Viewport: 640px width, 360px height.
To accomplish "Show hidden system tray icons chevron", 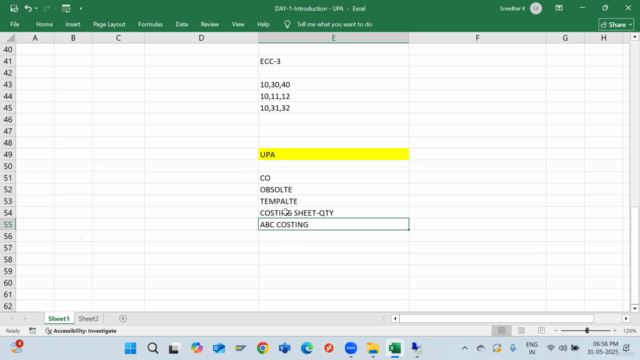I will (464, 348).
